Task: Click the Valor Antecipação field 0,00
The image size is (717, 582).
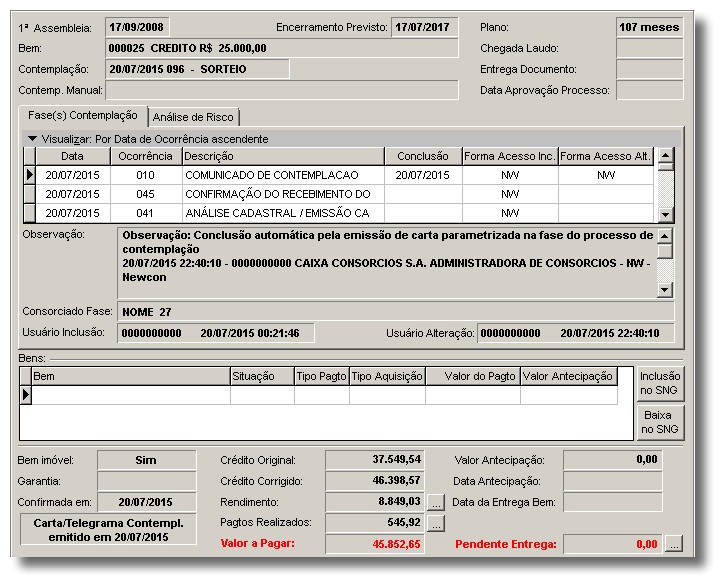Action: (613, 460)
